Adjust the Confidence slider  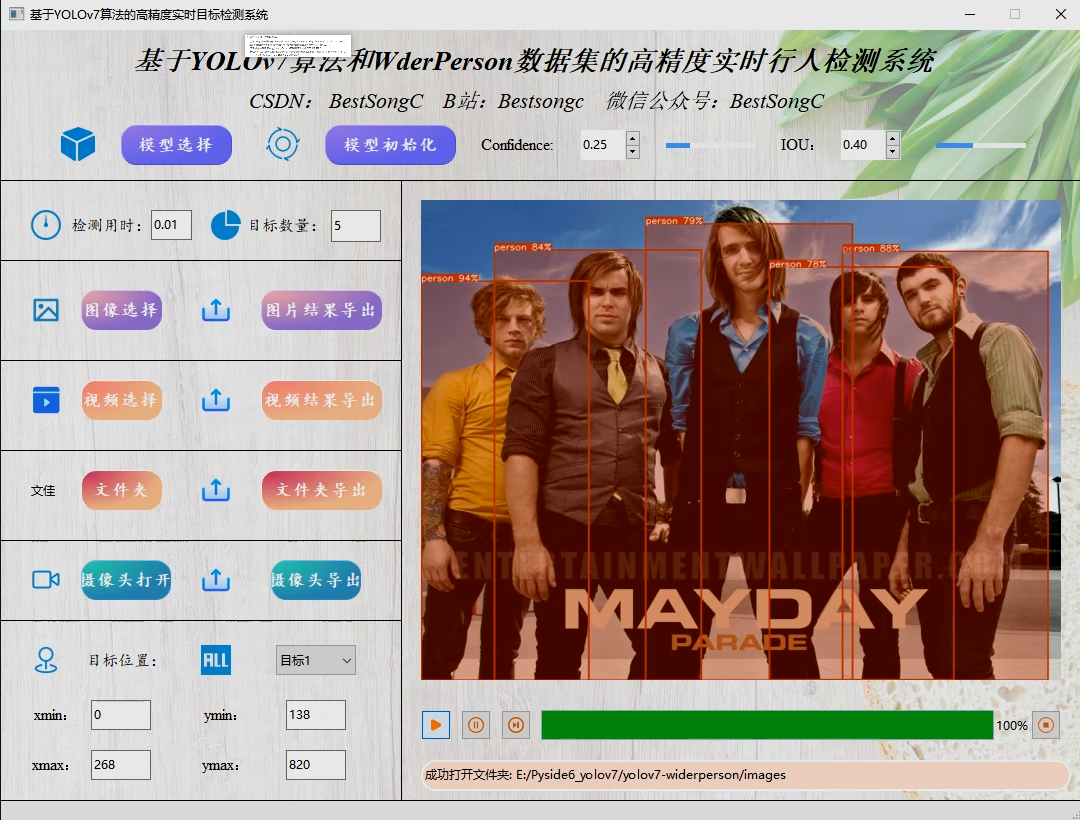(x=710, y=145)
